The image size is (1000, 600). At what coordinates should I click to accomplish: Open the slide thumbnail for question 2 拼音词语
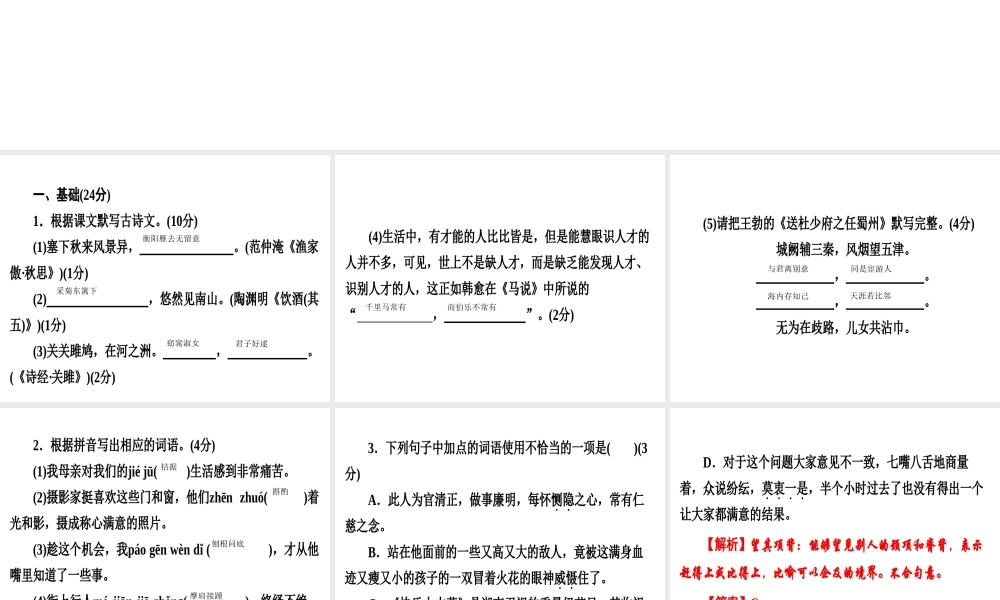point(165,504)
